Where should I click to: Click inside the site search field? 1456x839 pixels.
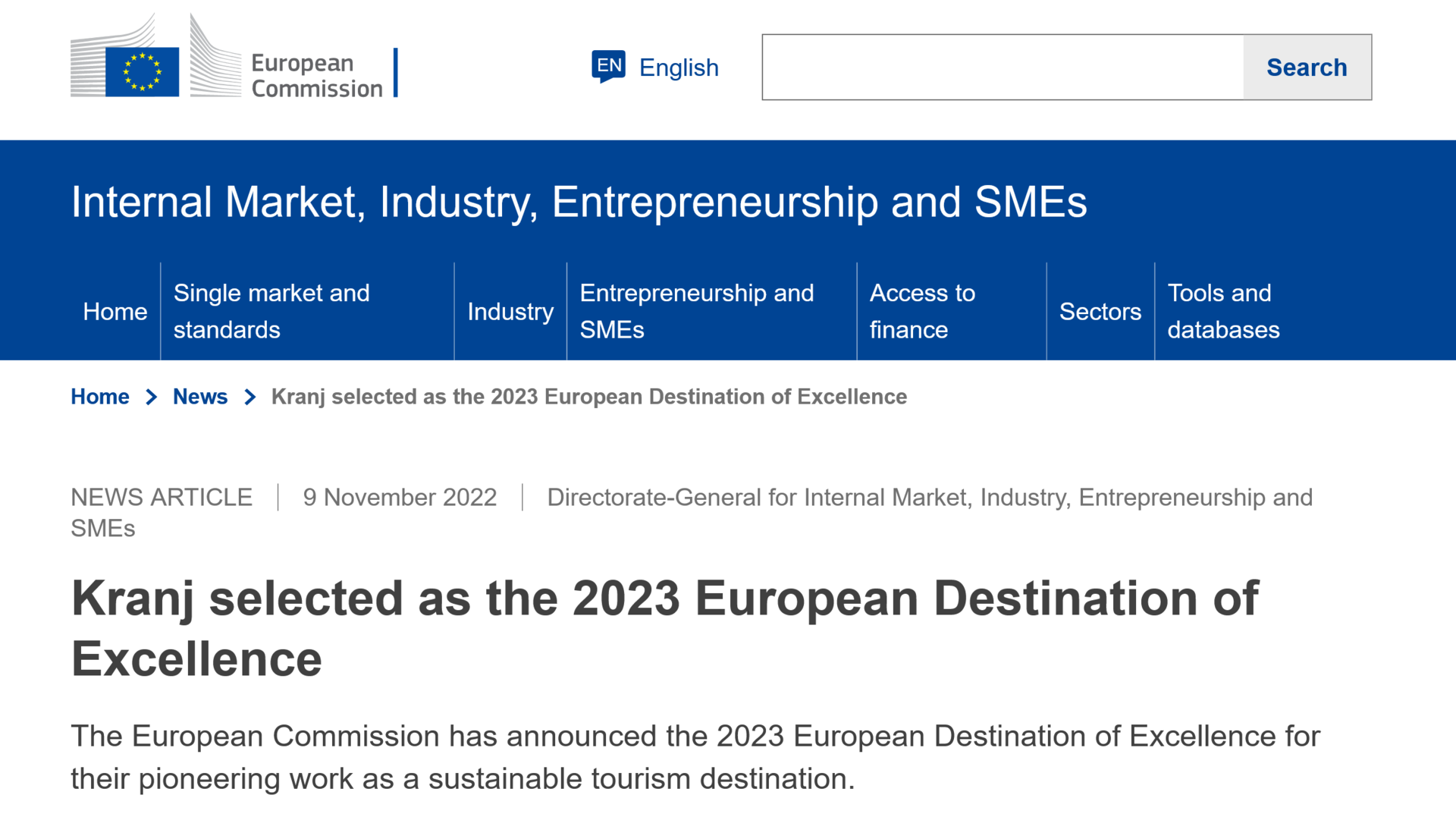(x=1003, y=67)
